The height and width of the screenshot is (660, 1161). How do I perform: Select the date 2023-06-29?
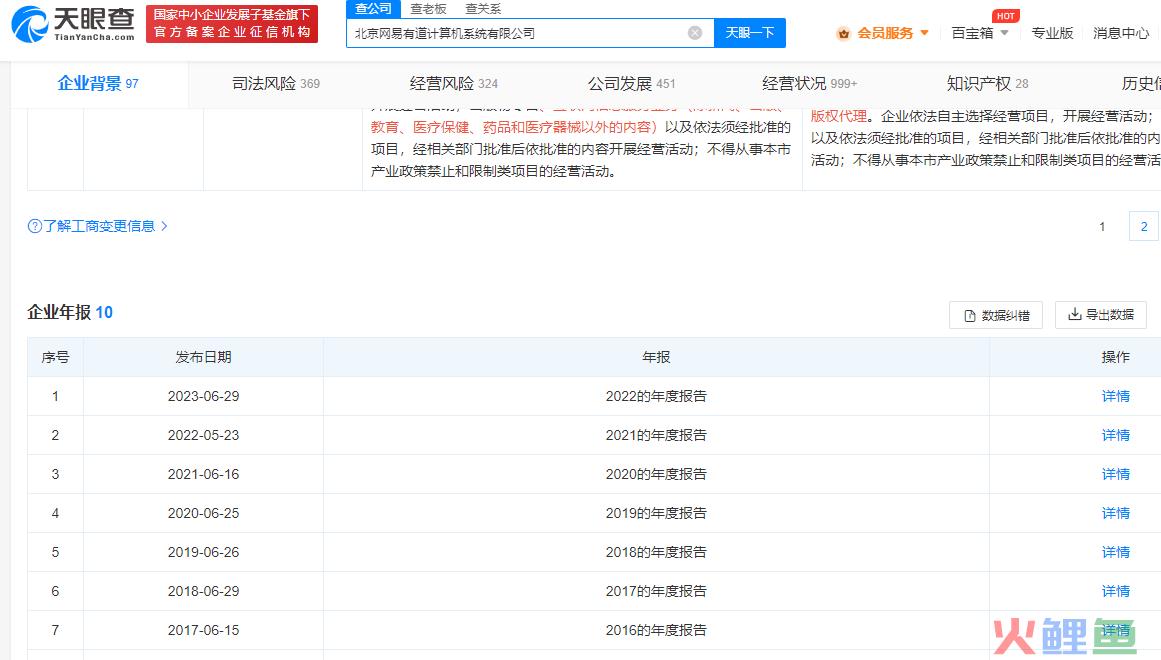(204, 396)
